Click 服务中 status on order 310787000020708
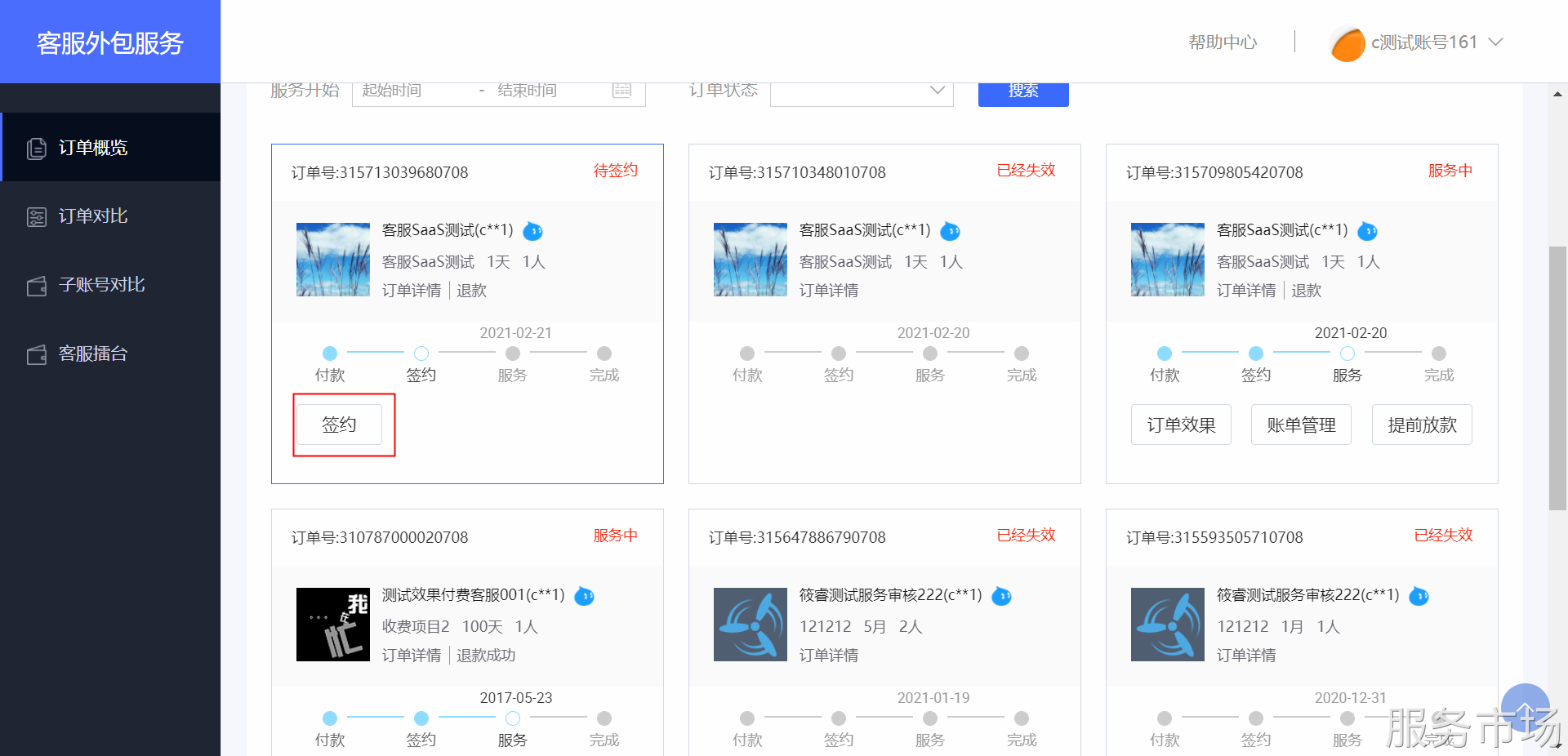Viewport: 1568px width, 756px height. pos(616,536)
